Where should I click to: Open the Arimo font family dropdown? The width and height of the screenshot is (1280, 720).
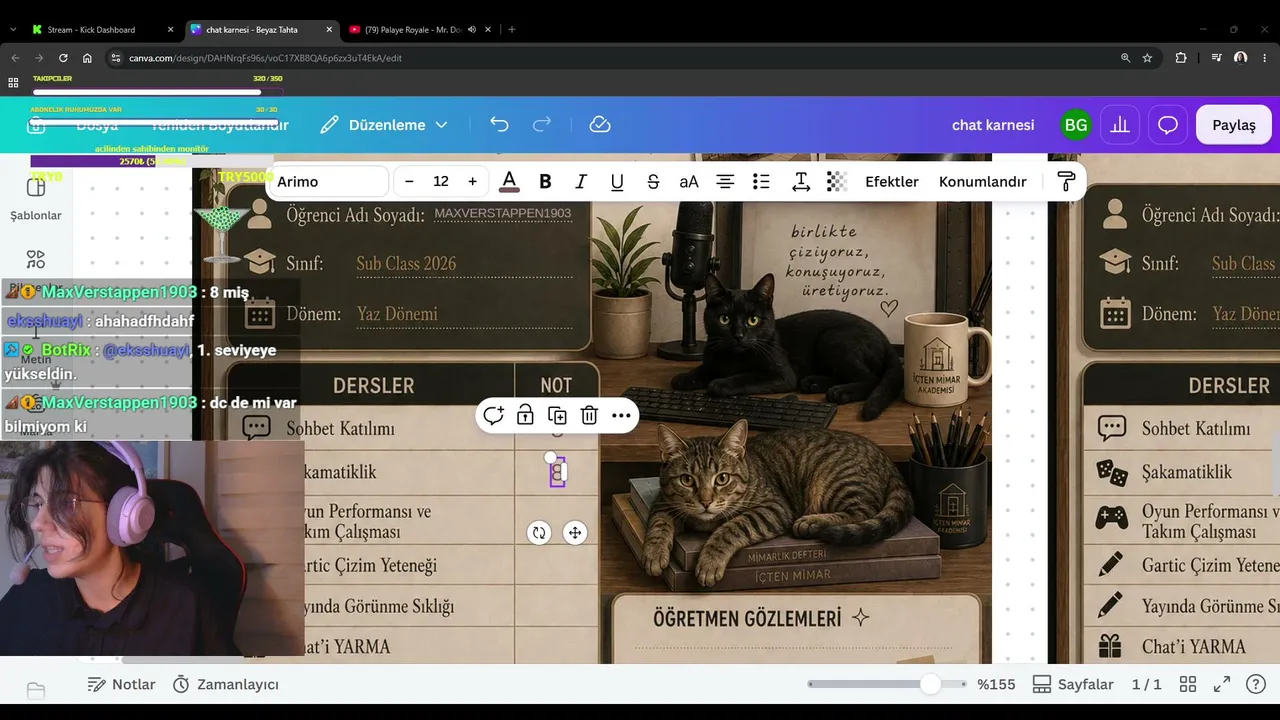(329, 181)
